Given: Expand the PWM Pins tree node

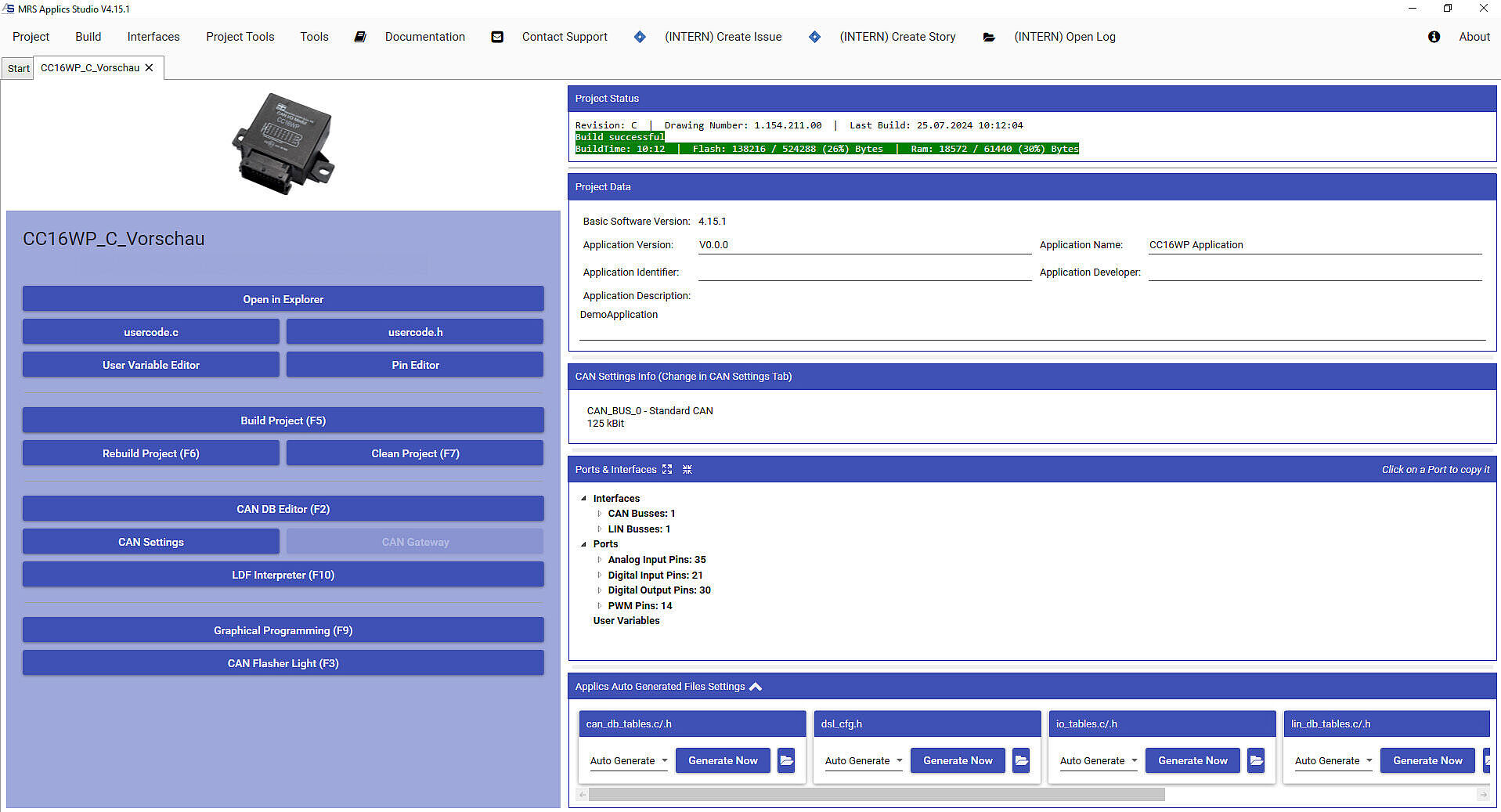Looking at the screenshot, I should click(x=600, y=606).
